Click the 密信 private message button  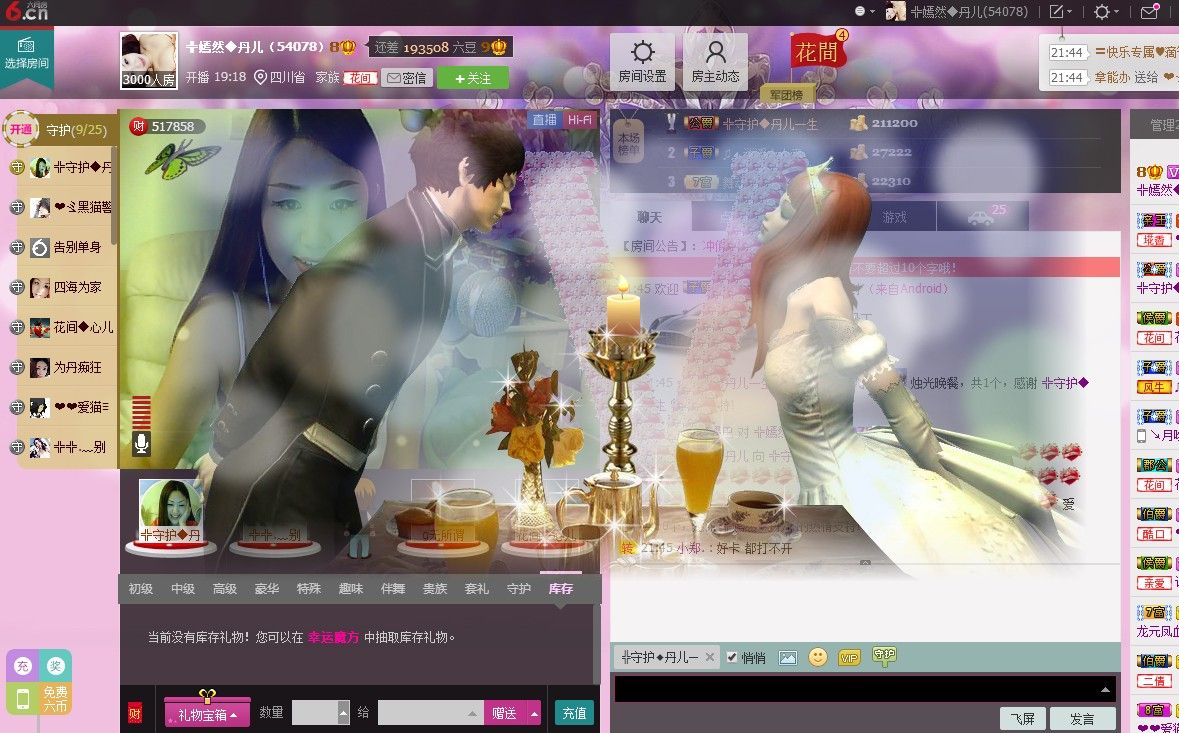407,77
